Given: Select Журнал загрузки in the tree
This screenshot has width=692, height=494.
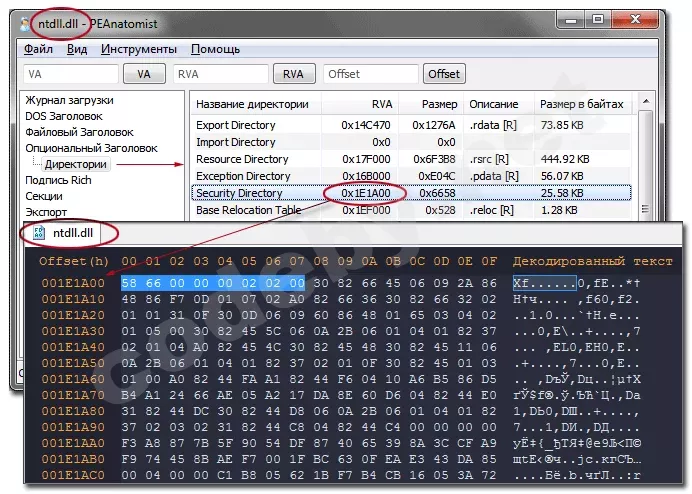Looking at the screenshot, I should click(69, 100).
